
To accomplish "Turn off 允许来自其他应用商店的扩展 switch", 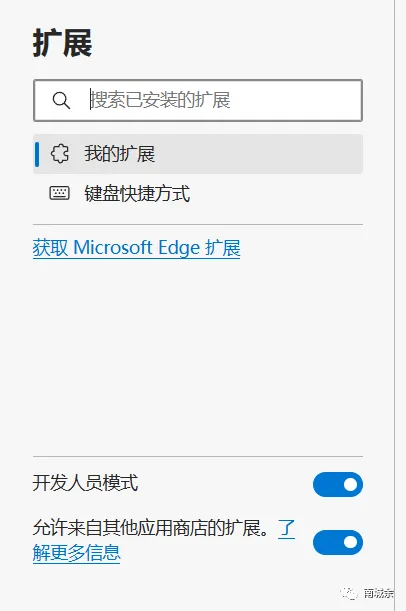I will 338,542.
